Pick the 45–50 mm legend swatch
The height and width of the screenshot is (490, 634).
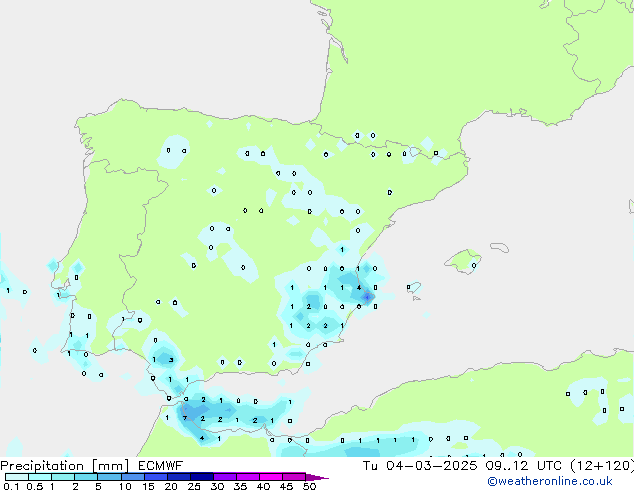(x=294, y=477)
